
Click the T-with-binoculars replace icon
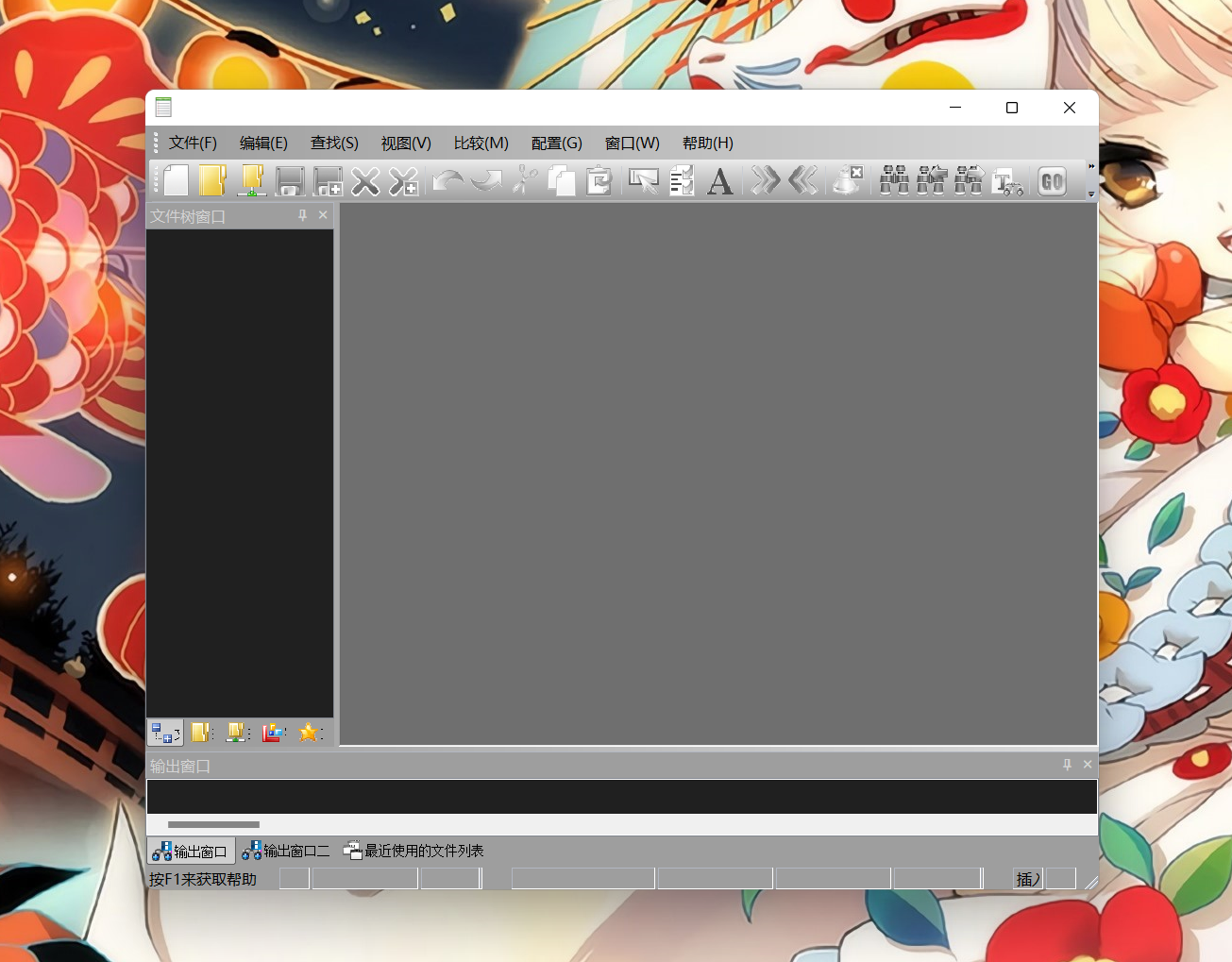pos(1007,180)
